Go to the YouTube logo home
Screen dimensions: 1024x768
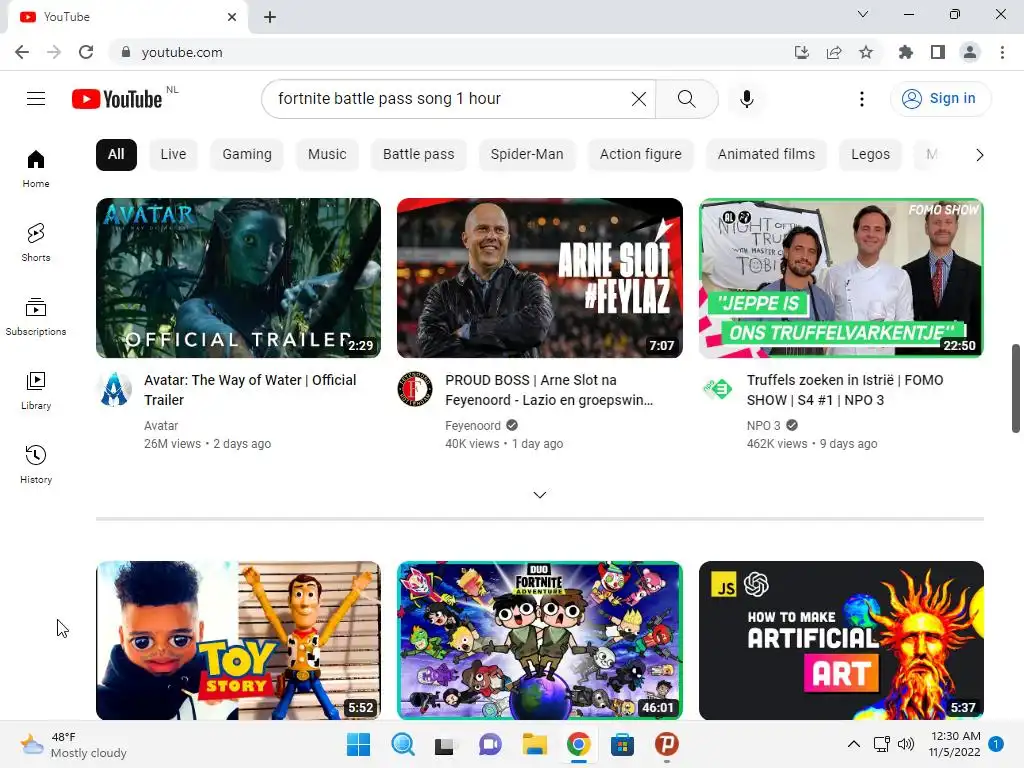click(x=117, y=99)
